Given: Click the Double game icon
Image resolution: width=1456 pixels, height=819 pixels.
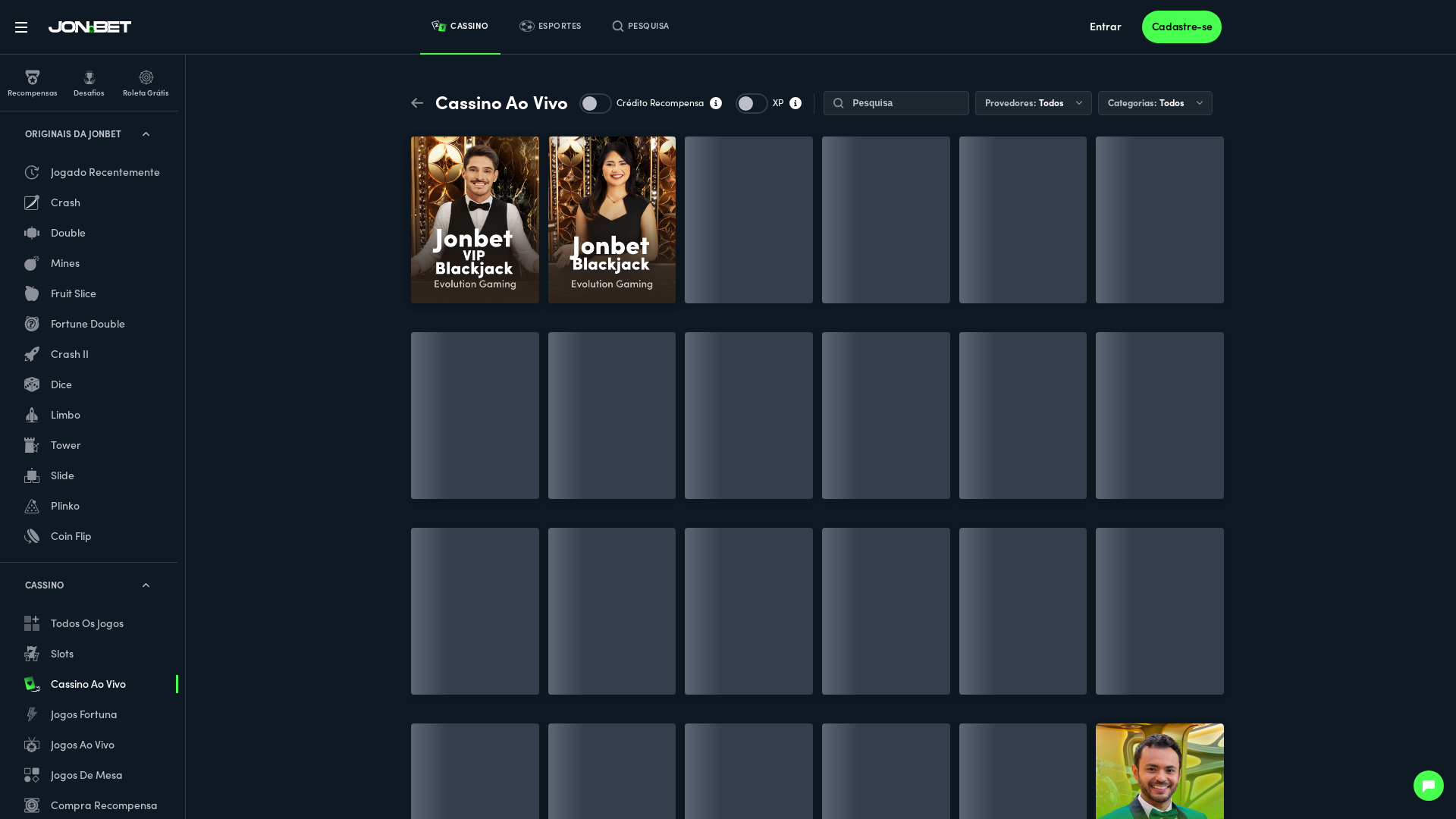Looking at the screenshot, I should pos(32,233).
